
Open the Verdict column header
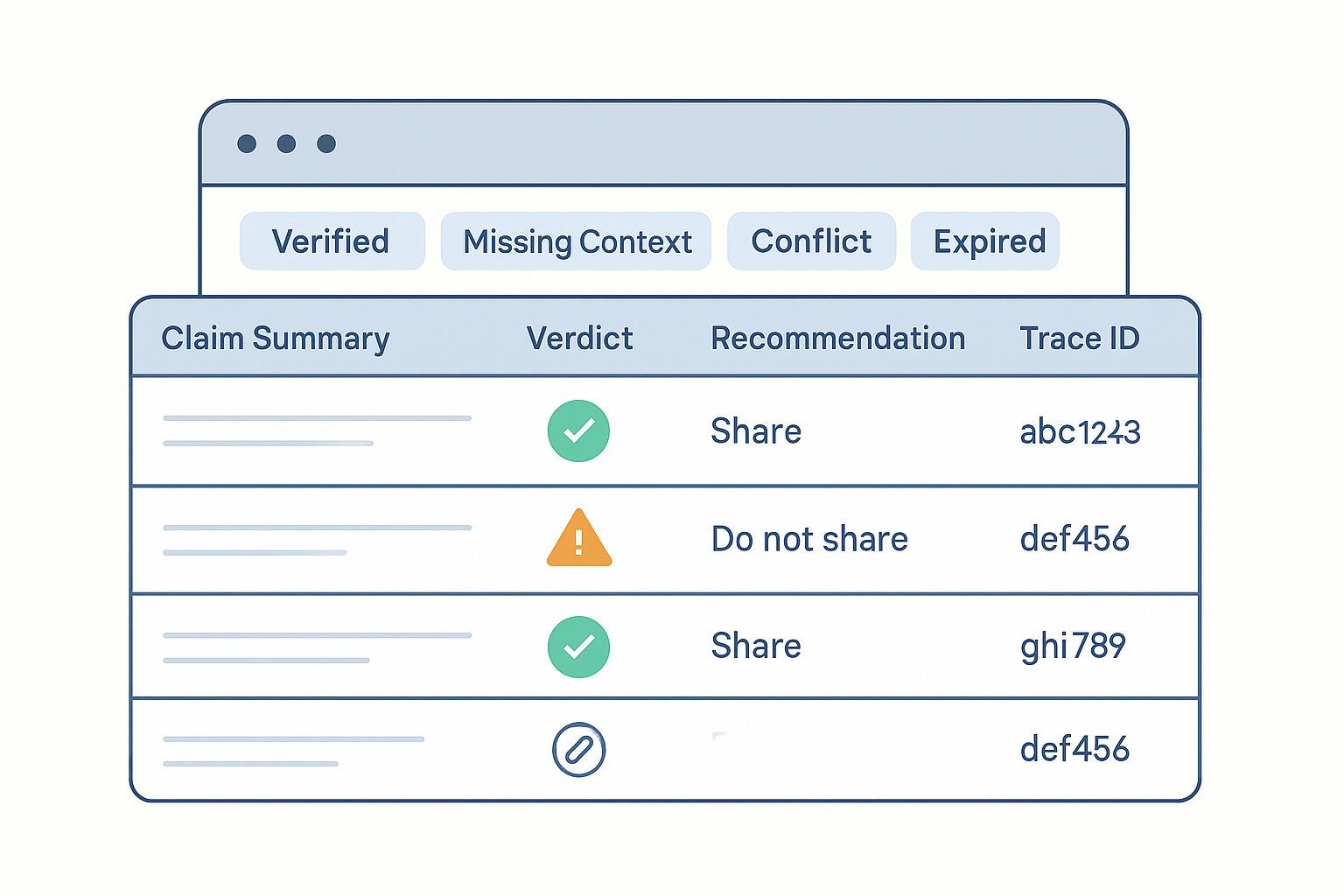tap(579, 339)
